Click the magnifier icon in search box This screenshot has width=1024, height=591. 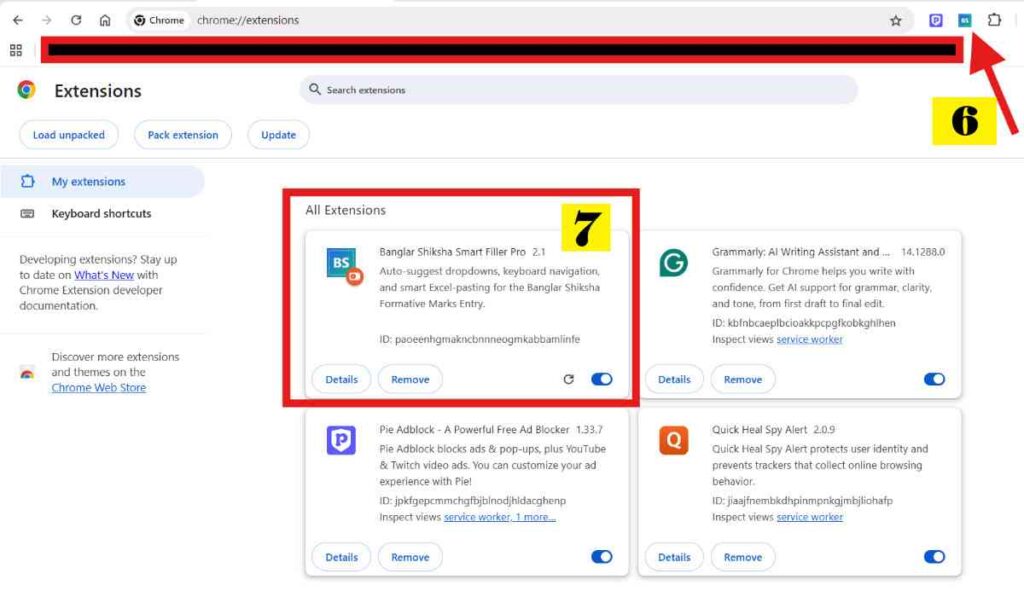coord(315,89)
